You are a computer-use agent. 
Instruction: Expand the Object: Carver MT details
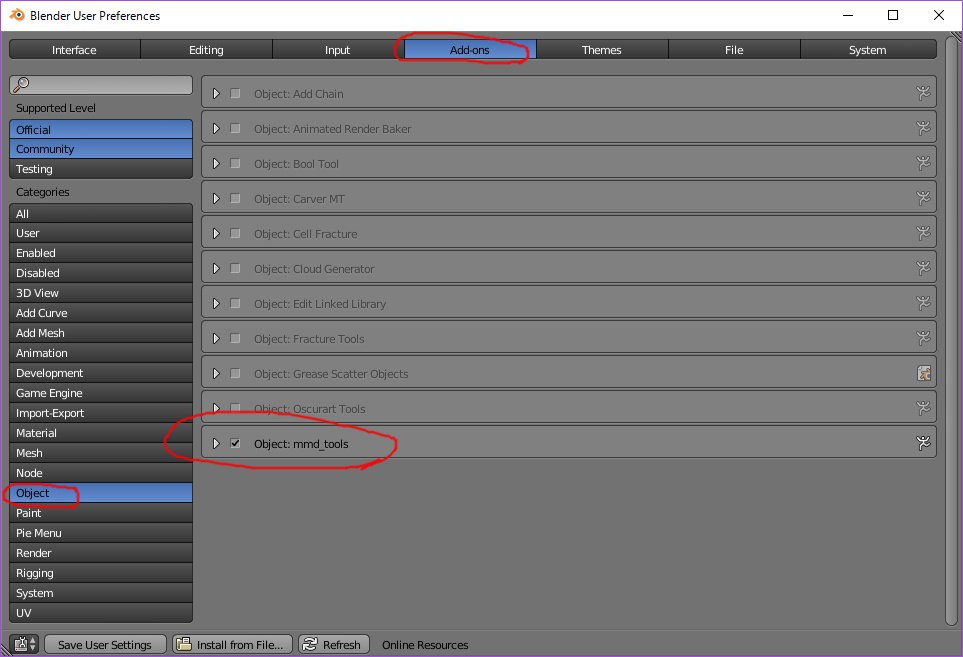216,198
